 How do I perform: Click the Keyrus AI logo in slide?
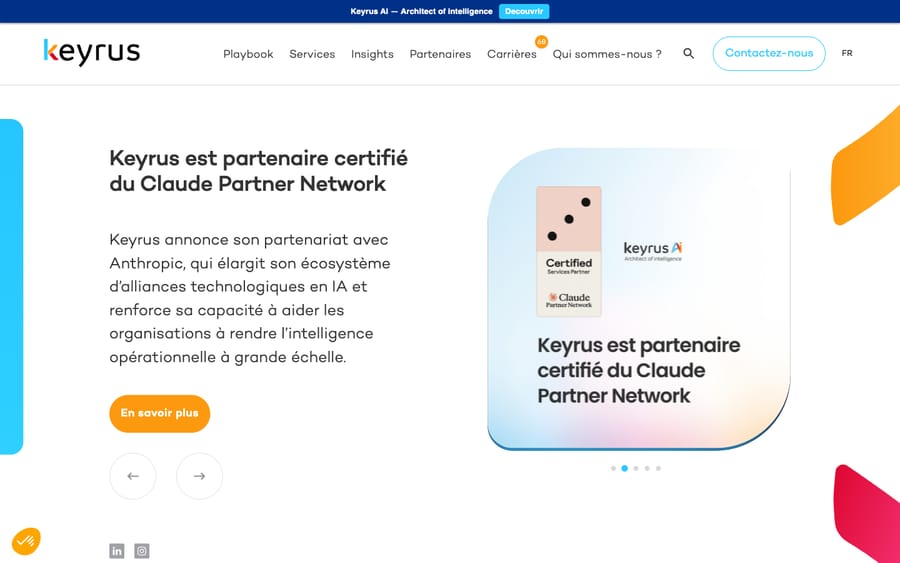653,251
